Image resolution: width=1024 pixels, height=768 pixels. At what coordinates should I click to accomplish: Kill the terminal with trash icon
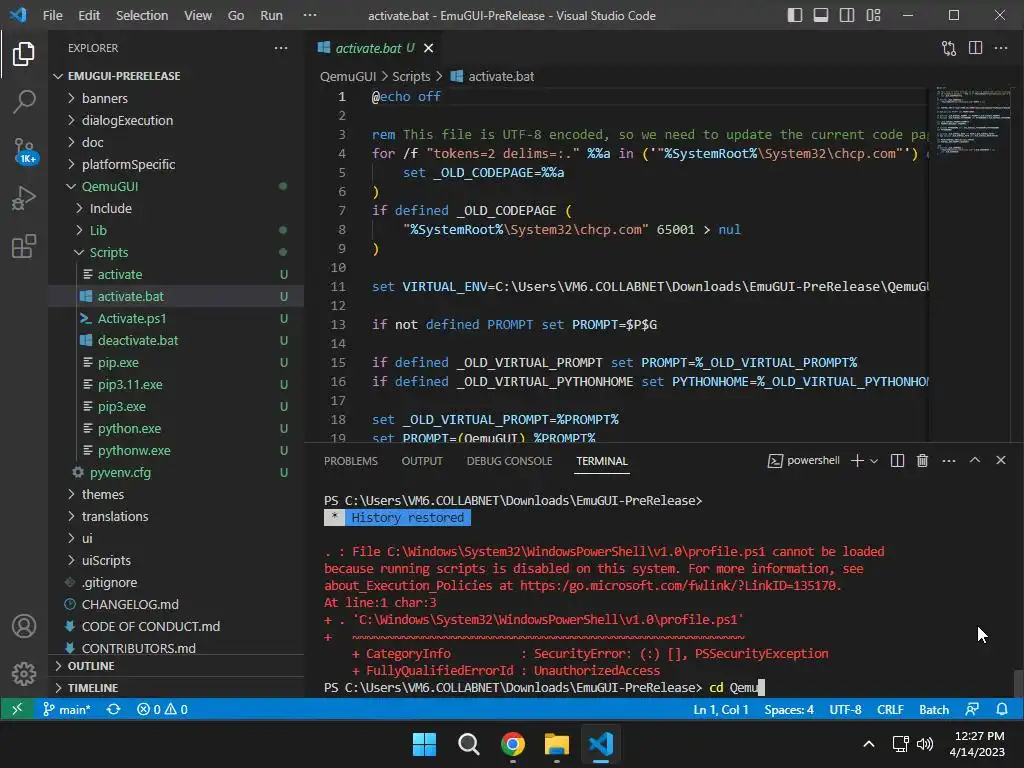click(922, 460)
